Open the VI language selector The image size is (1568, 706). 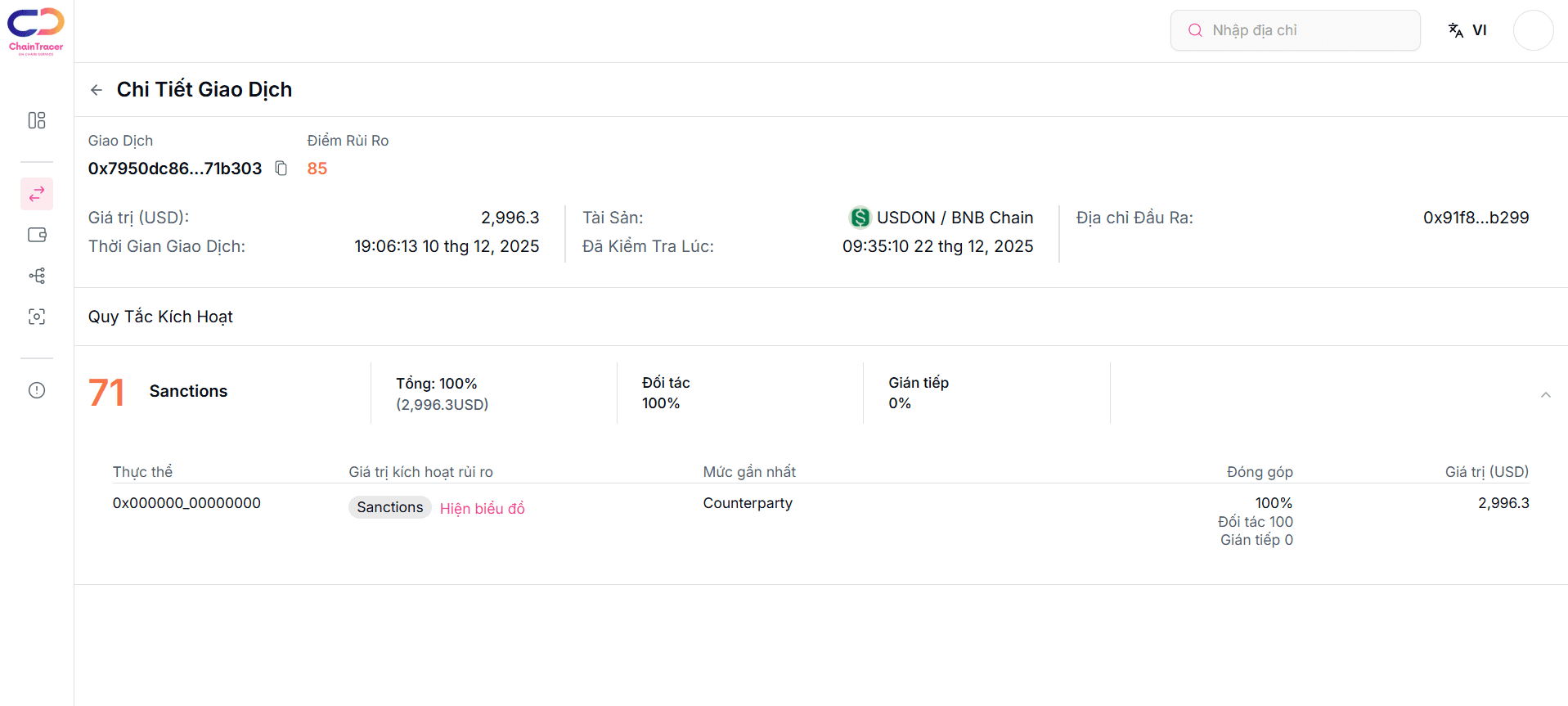pyautogui.click(x=1468, y=30)
